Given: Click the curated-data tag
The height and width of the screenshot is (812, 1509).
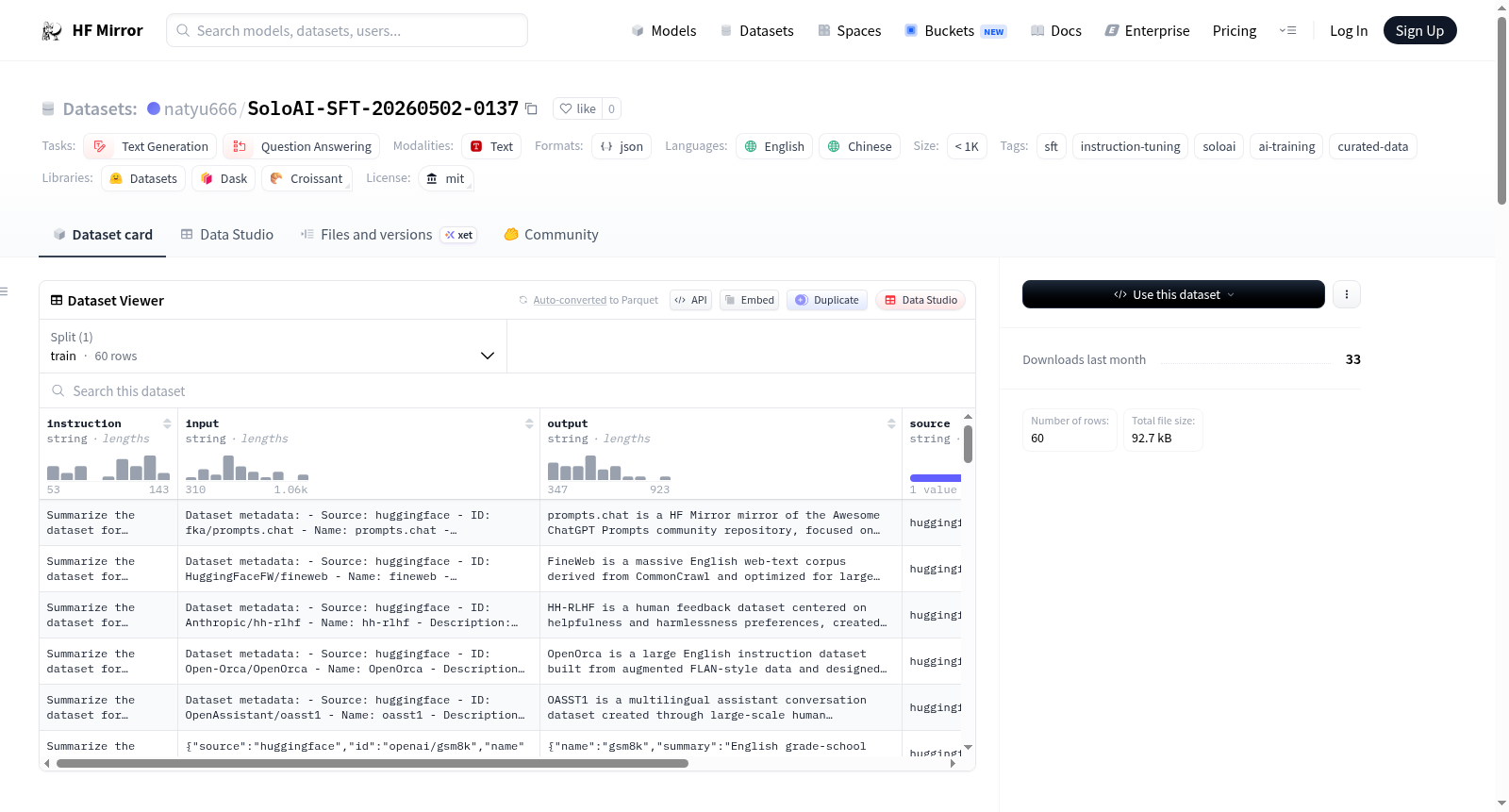Looking at the screenshot, I should coord(1372,146).
